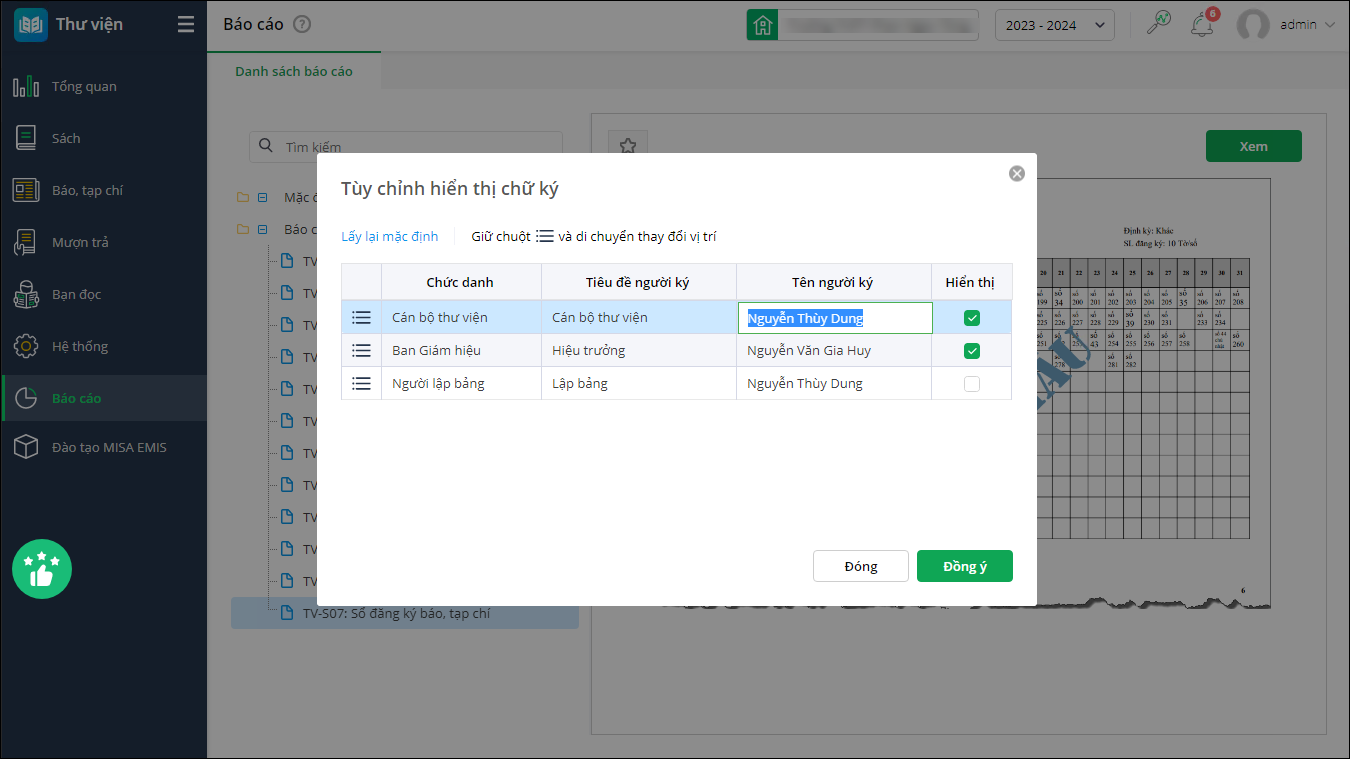Open the 2023 - 2024 school year dropdown
Screen dimensions: 1350x759
[x=1055, y=25]
